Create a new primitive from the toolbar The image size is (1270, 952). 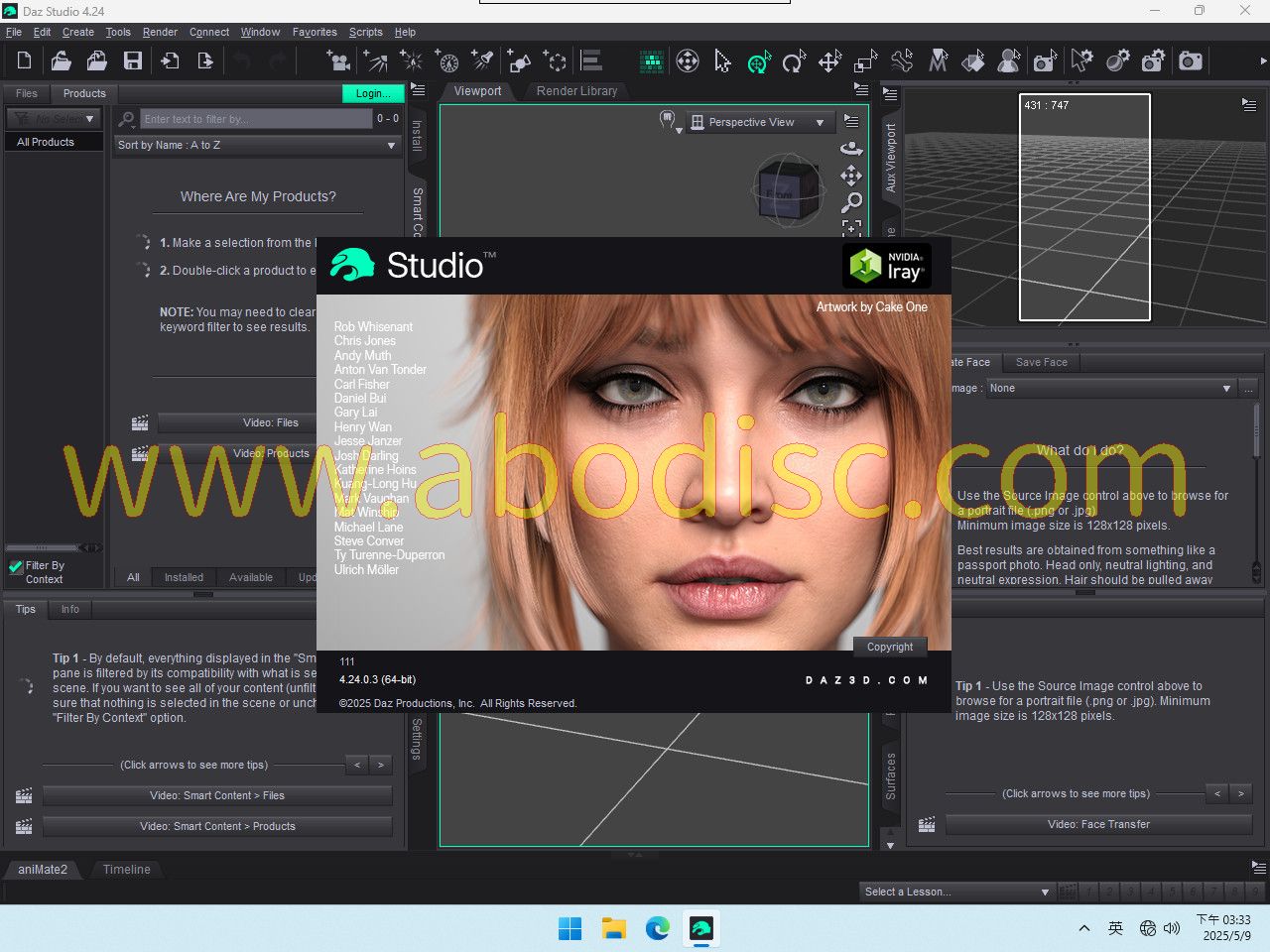519,61
